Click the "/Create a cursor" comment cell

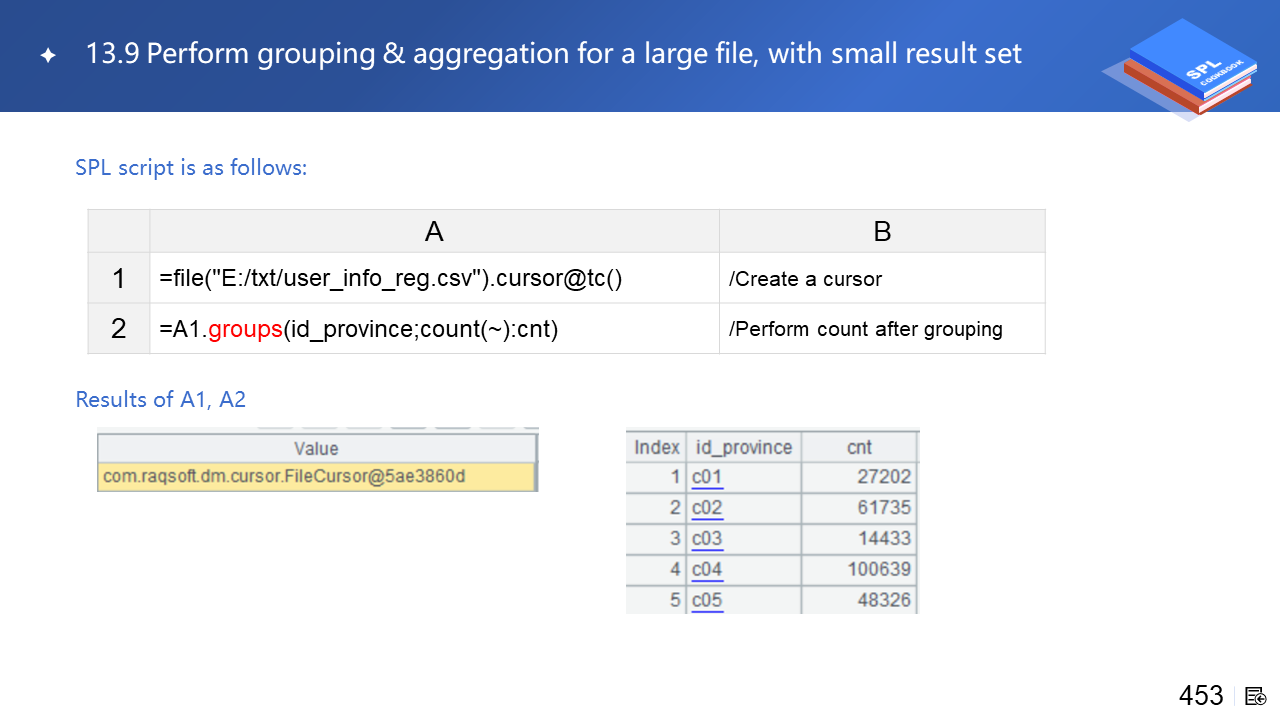click(882, 278)
